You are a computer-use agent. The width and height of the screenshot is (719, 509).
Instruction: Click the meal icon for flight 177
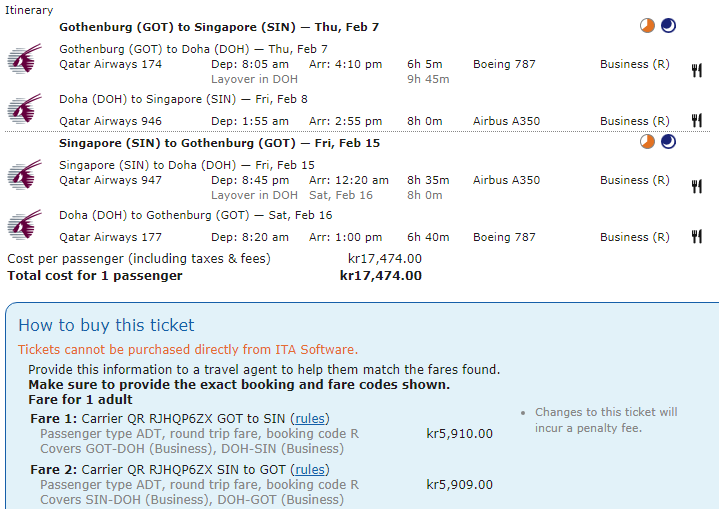(696, 237)
